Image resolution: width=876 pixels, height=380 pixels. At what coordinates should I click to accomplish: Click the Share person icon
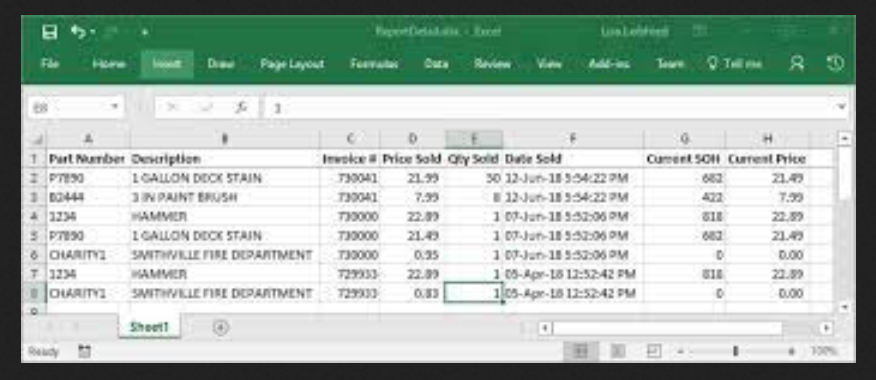(797, 64)
